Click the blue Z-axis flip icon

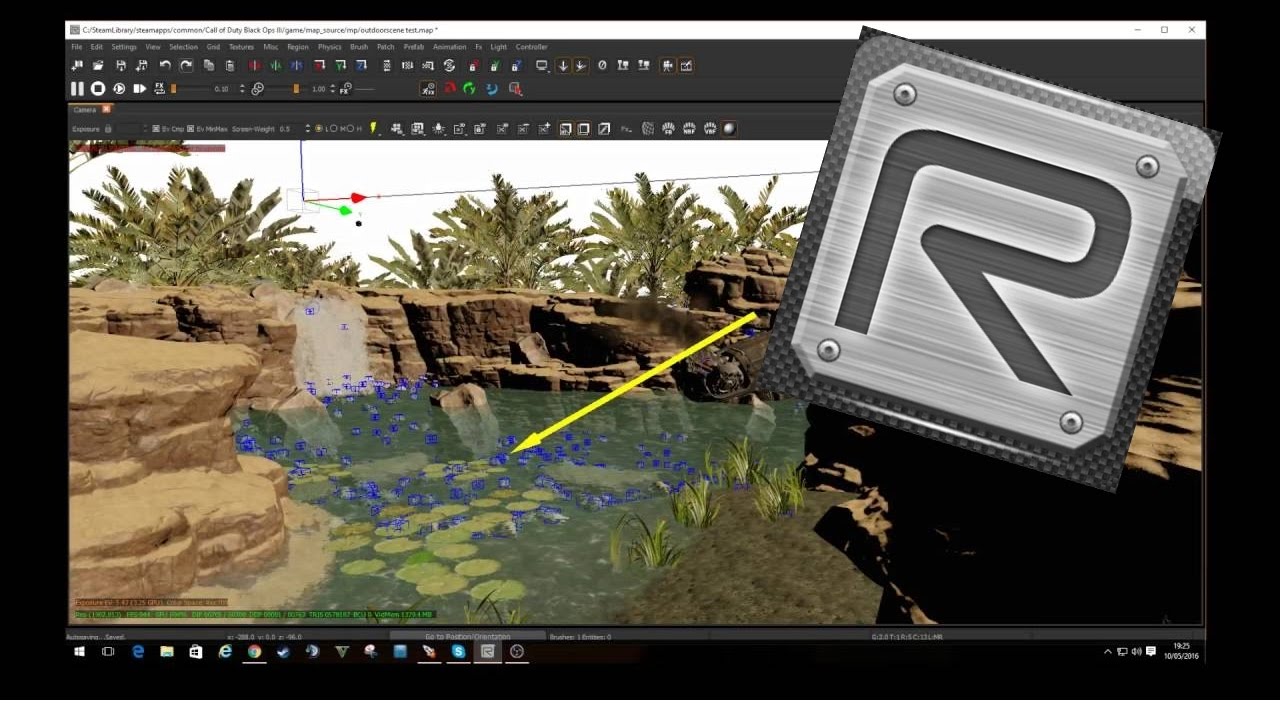(x=296, y=65)
